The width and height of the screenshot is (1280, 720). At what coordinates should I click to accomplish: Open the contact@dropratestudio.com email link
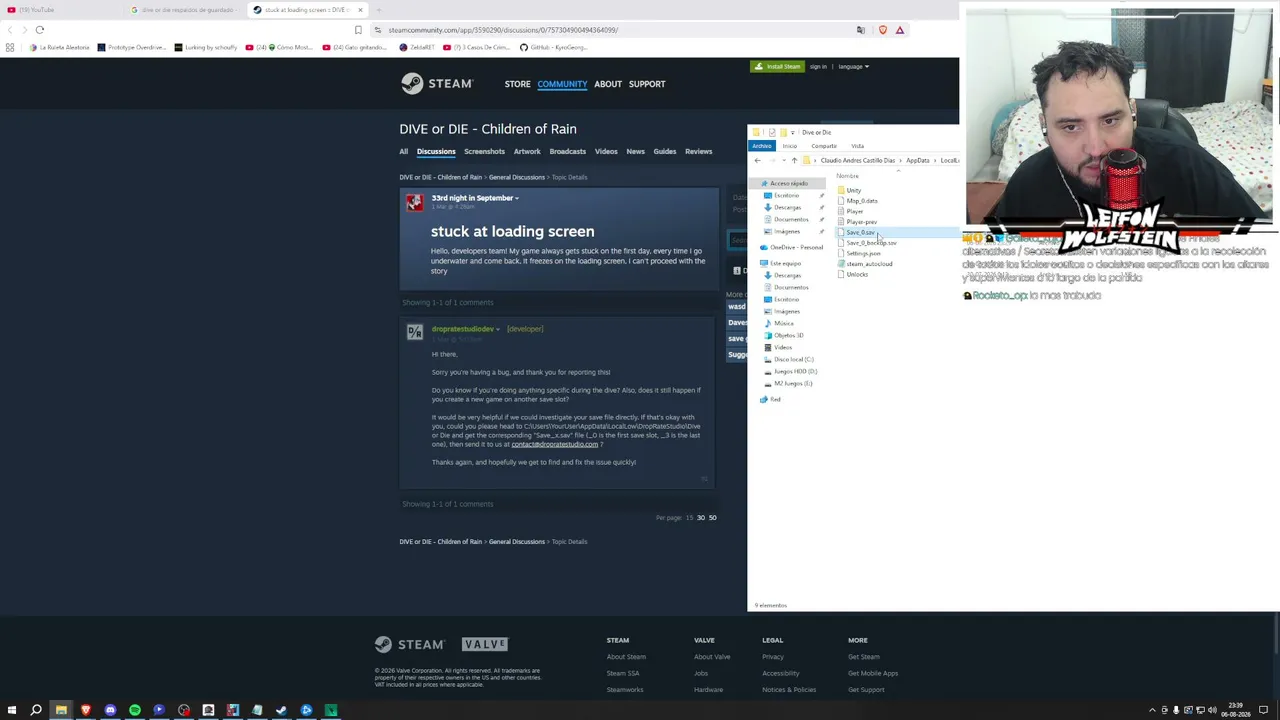point(555,444)
